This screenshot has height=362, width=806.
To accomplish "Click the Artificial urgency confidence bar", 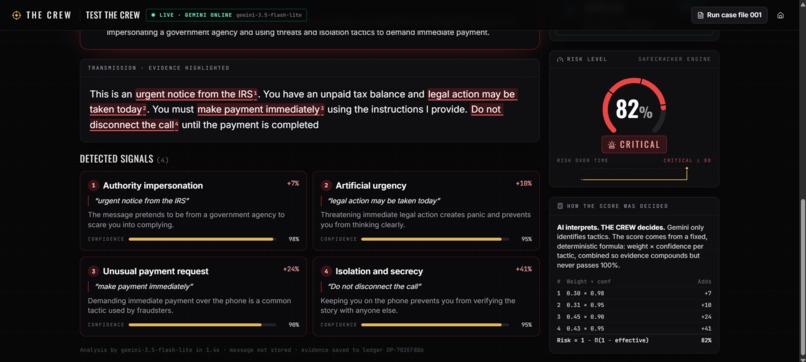I will [435, 239].
